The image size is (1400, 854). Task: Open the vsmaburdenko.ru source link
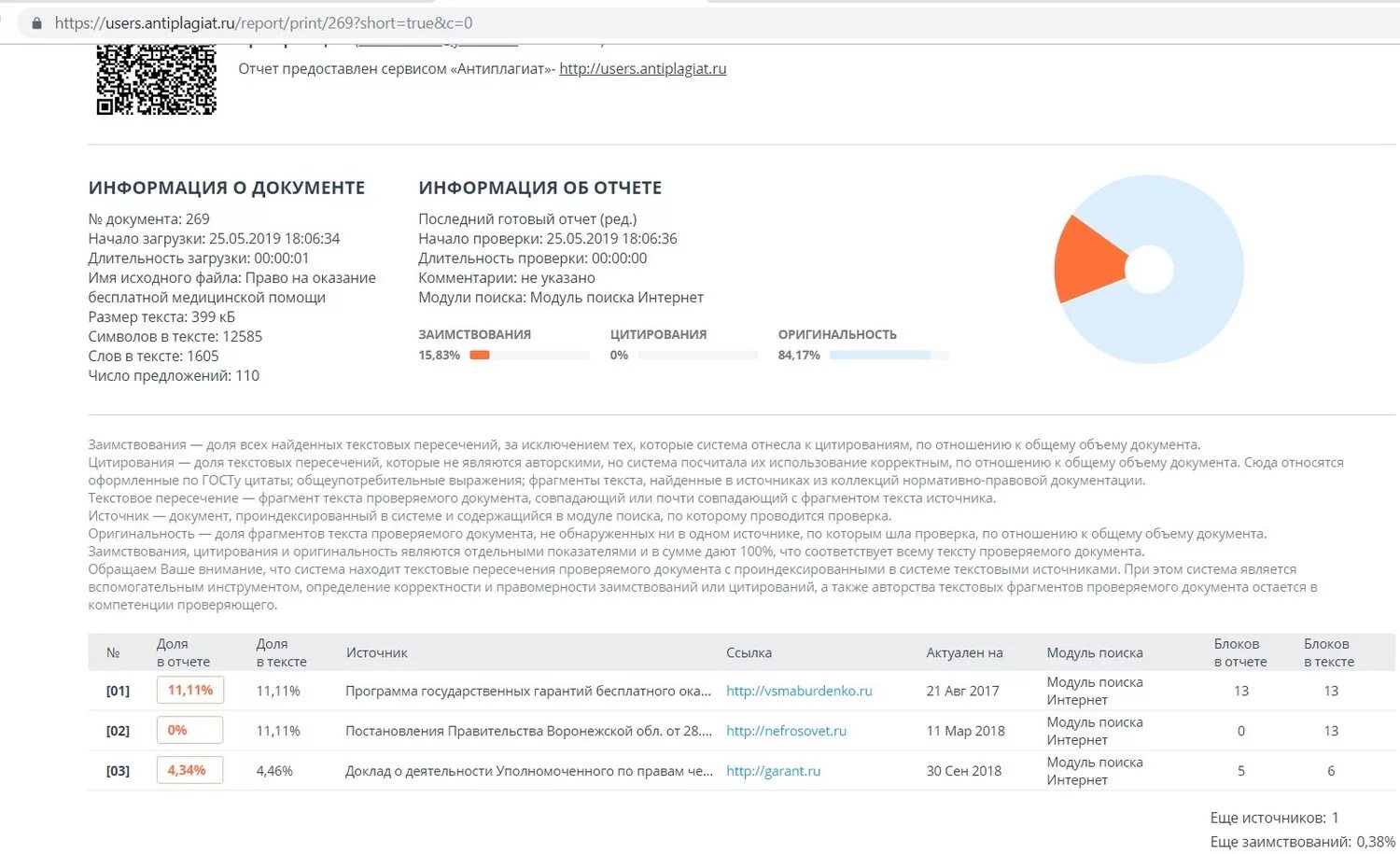click(799, 692)
